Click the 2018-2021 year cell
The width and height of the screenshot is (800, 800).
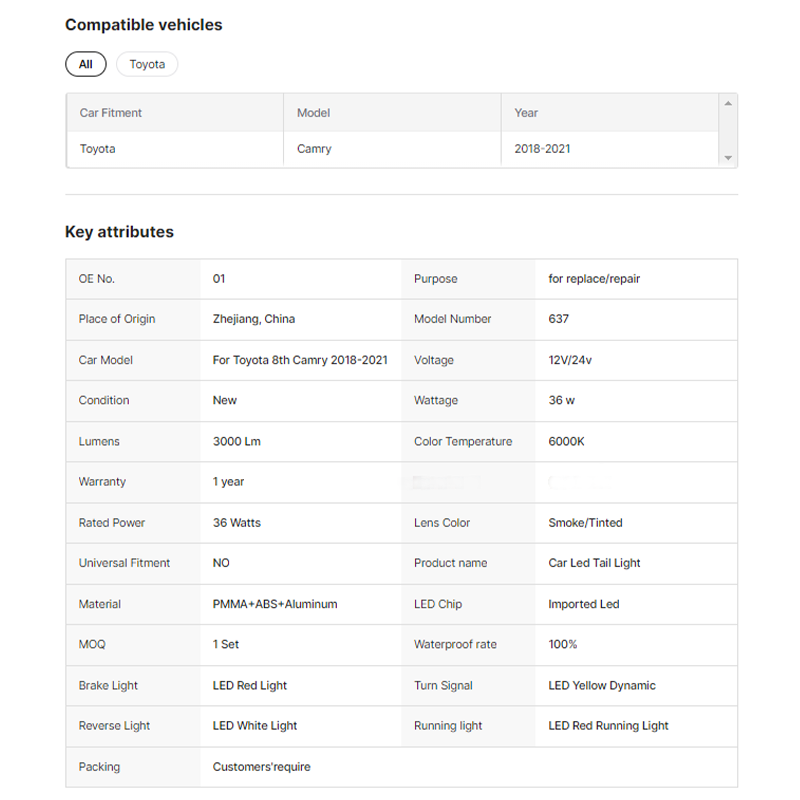542,149
